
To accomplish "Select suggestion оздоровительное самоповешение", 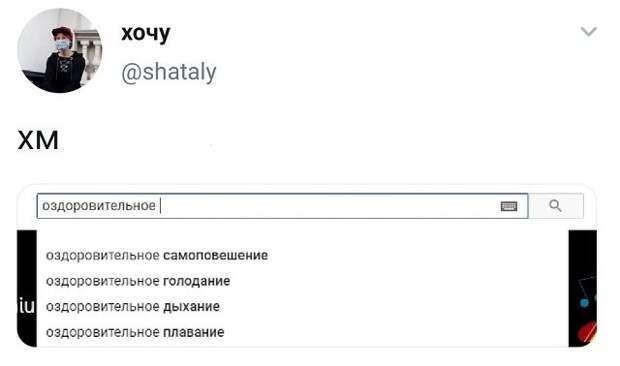I will (x=157, y=255).
